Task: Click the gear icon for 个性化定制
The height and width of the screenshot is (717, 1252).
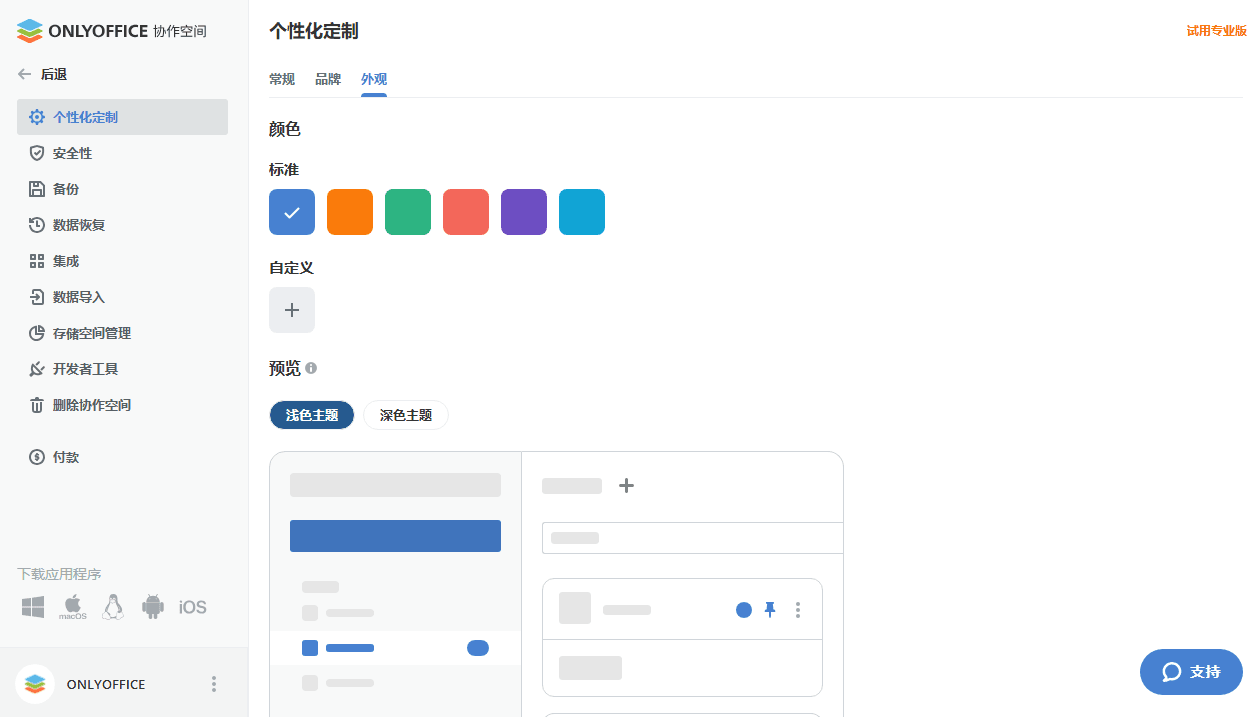Action: (37, 117)
